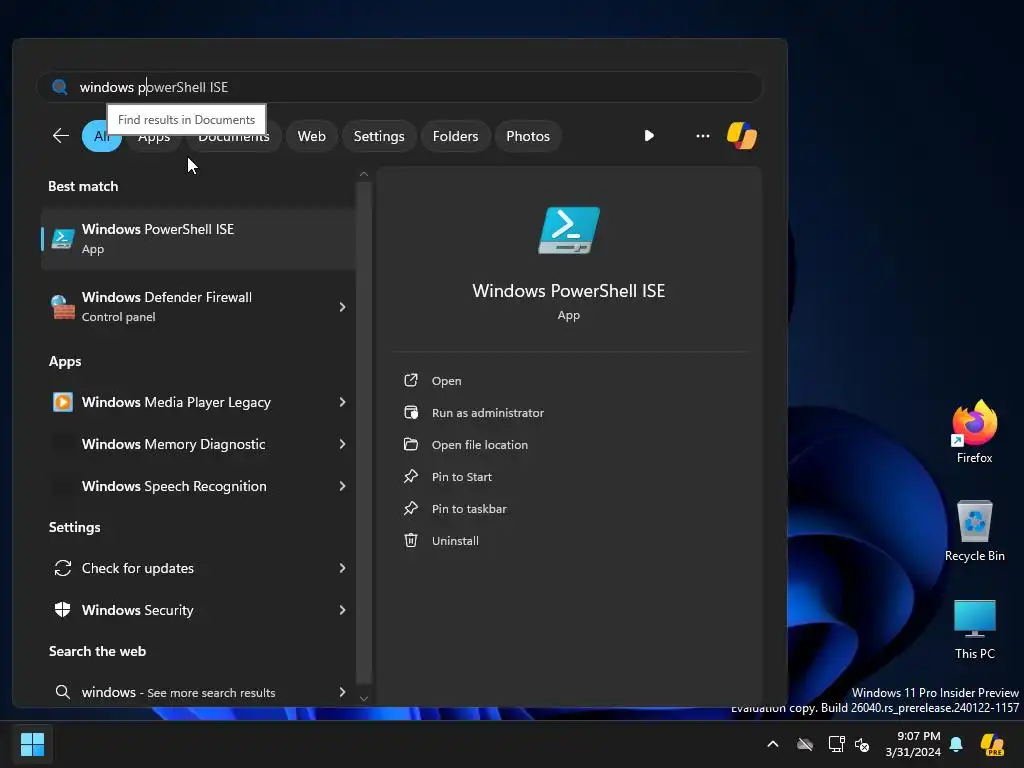The height and width of the screenshot is (768, 1024).
Task: Click the three-dot more options icon
Action: point(703,136)
